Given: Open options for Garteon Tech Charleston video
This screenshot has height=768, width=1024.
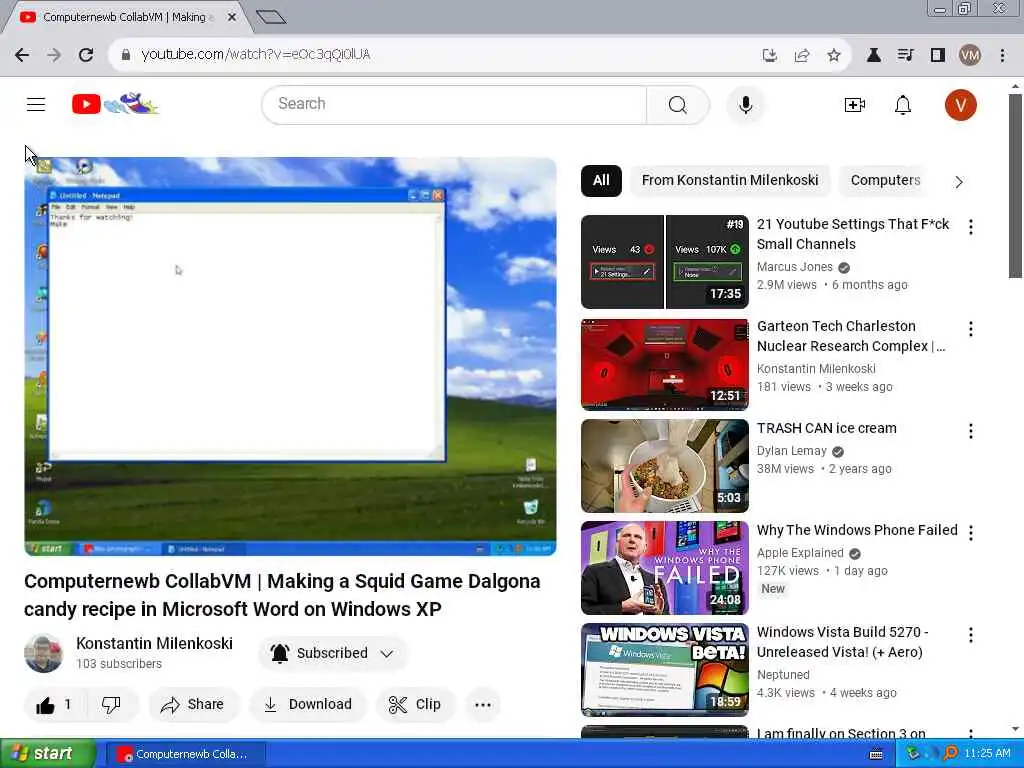Looking at the screenshot, I should point(970,328).
